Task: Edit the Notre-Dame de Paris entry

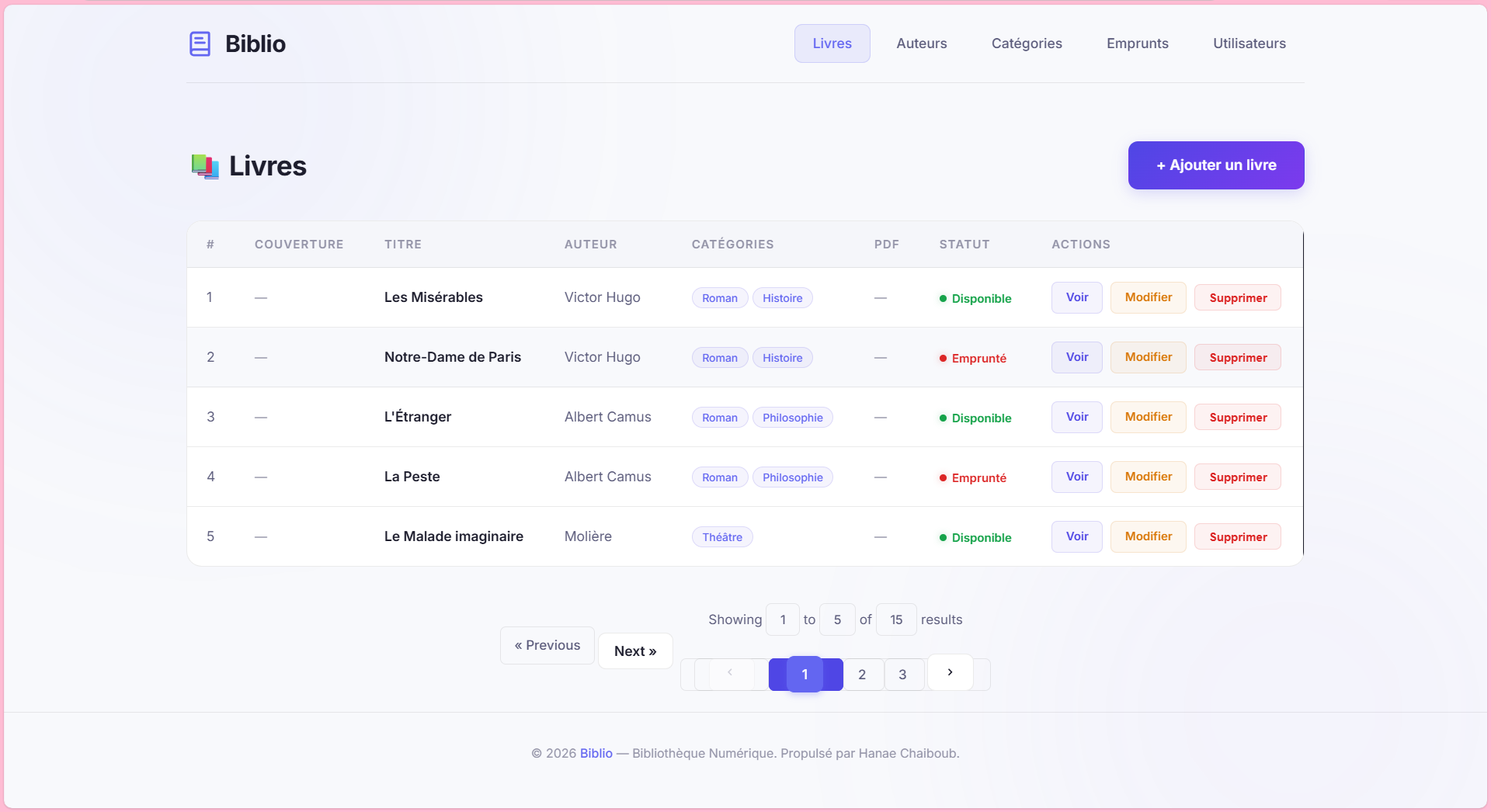Action: 1148,357
